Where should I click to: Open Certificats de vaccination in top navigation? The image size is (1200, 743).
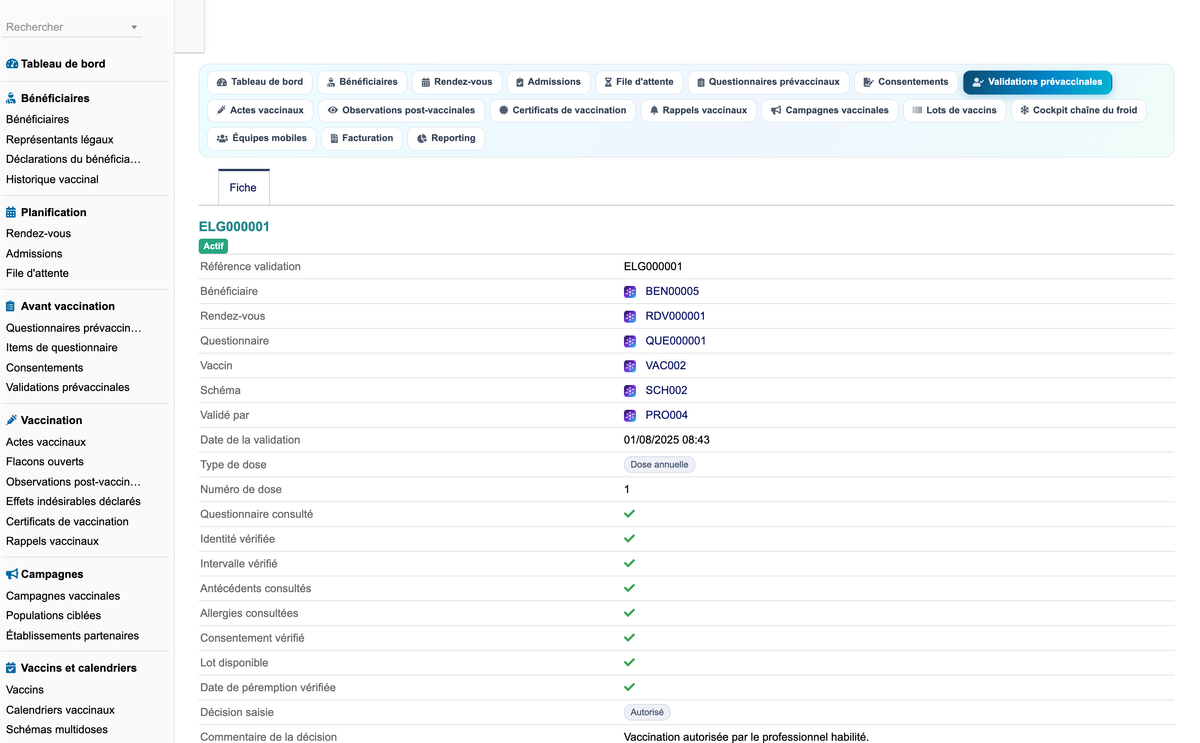(x=563, y=110)
